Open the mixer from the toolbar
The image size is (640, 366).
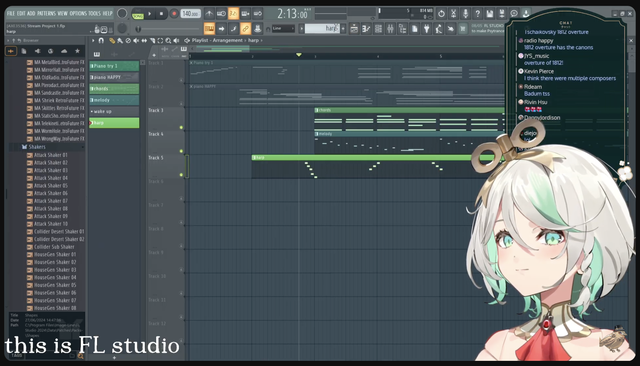click(391, 29)
